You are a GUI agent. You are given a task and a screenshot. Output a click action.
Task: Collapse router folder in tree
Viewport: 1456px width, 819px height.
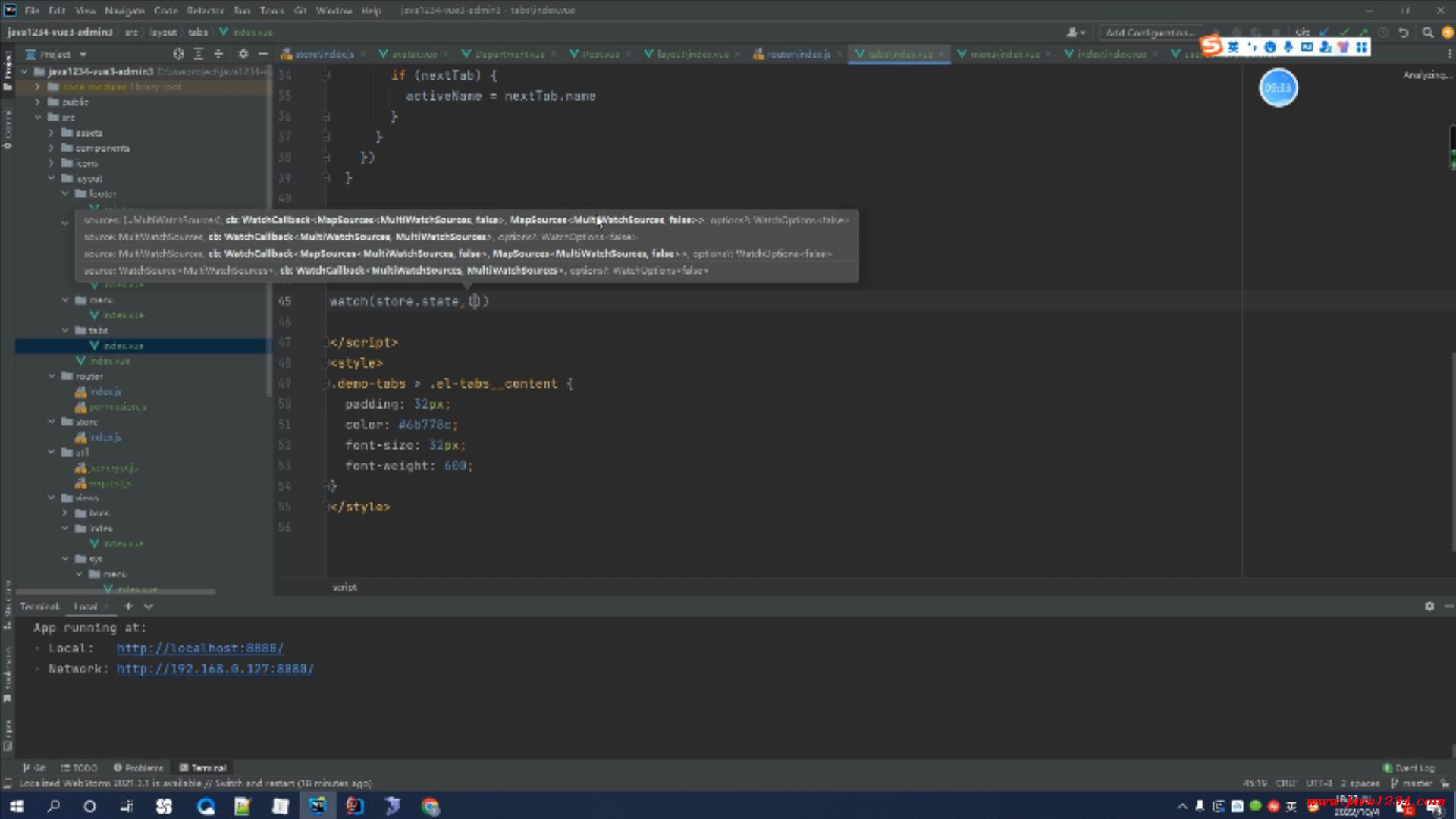click(x=51, y=376)
